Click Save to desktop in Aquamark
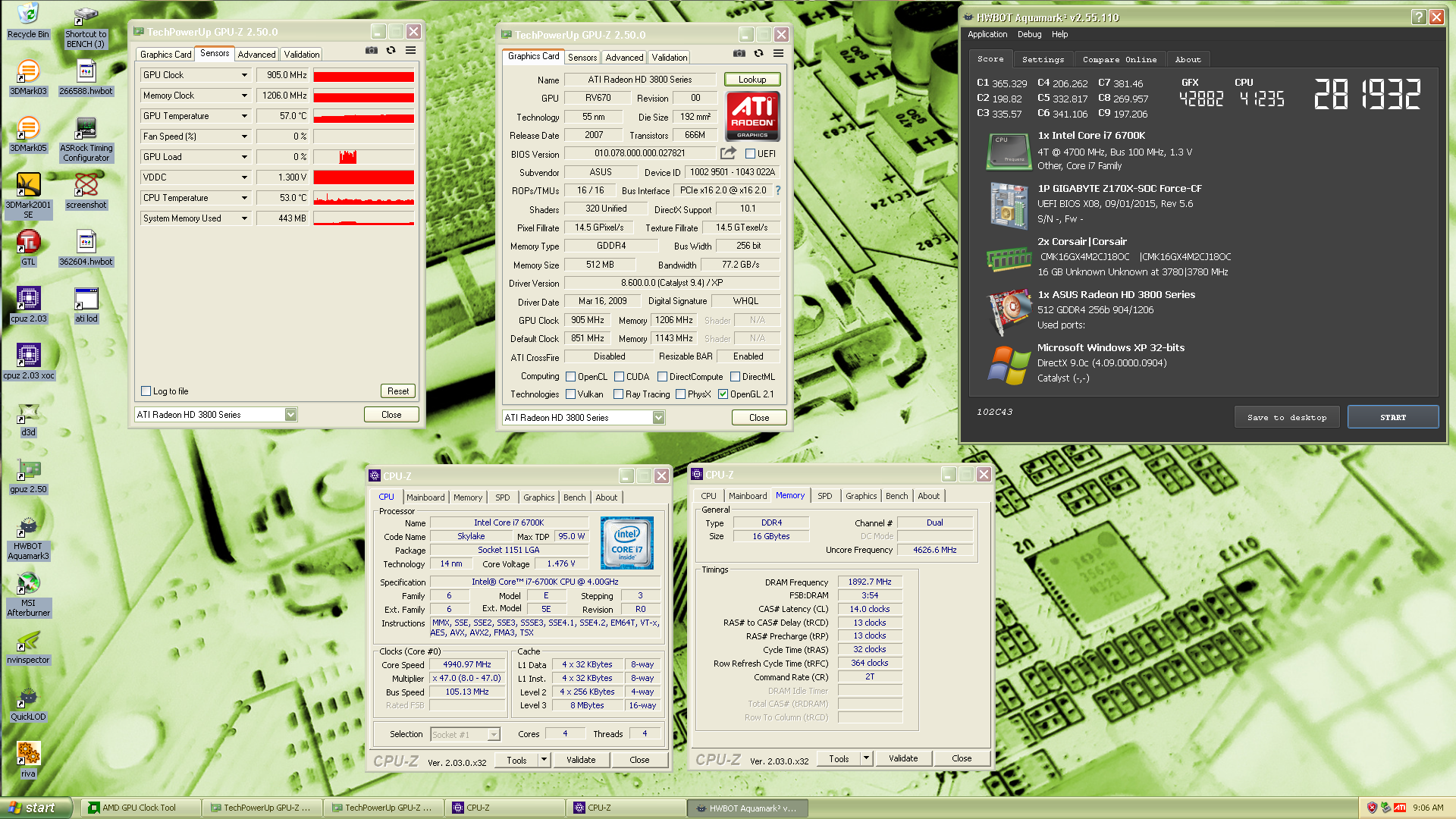 point(1287,417)
